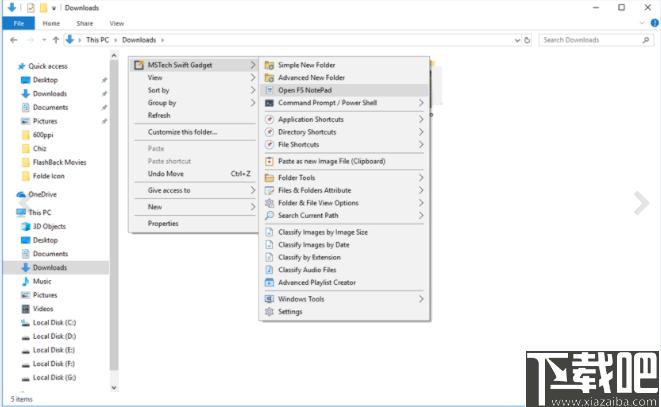The width and height of the screenshot is (661, 407).
Task: Click the Files & Folders Attribute icon
Action: pos(269,191)
